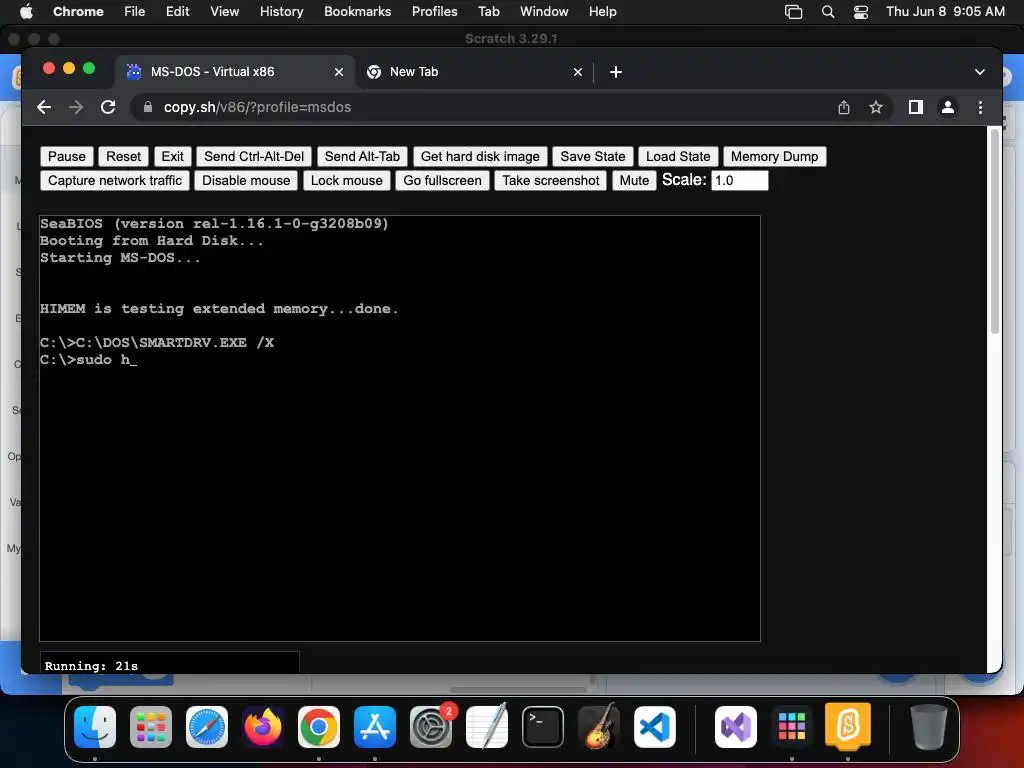Image resolution: width=1024 pixels, height=768 pixels.
Task: Click the Save State button
Action: tap(593, 157)
